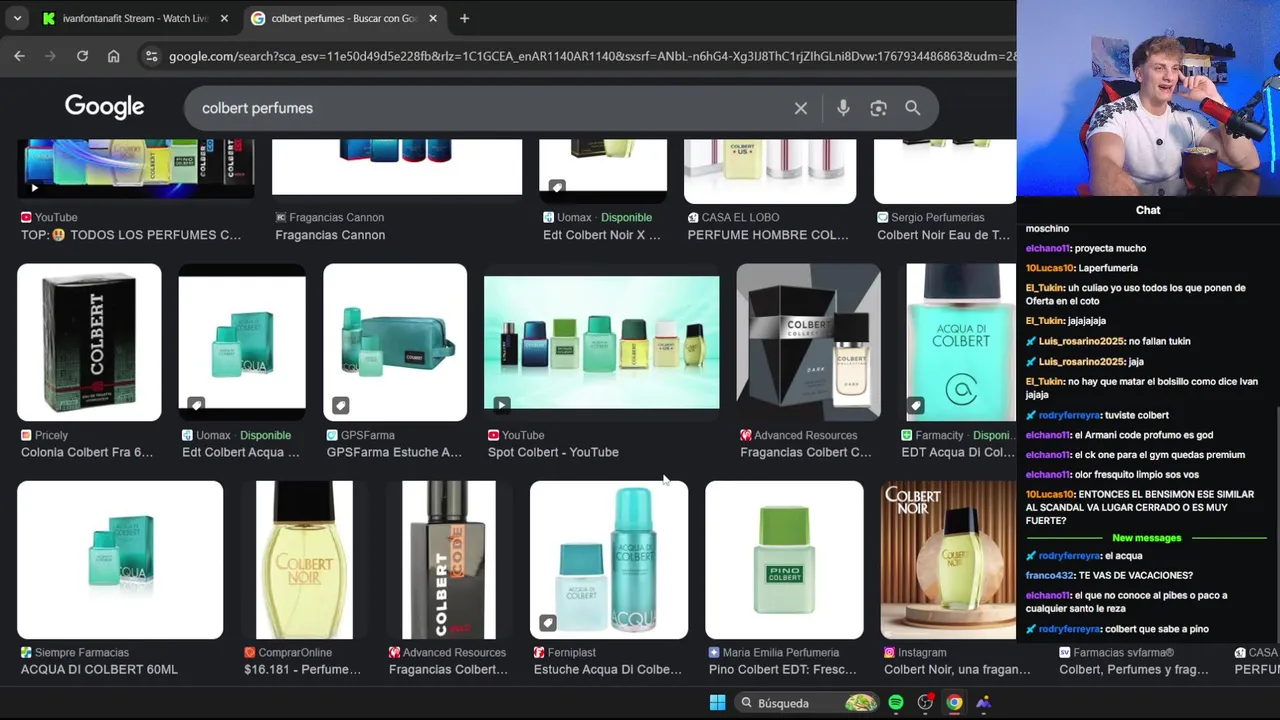Close the ivanfontanafit Stream tab
The image size is (1280, 720).
pyautogui.click(x=224, y=18)
